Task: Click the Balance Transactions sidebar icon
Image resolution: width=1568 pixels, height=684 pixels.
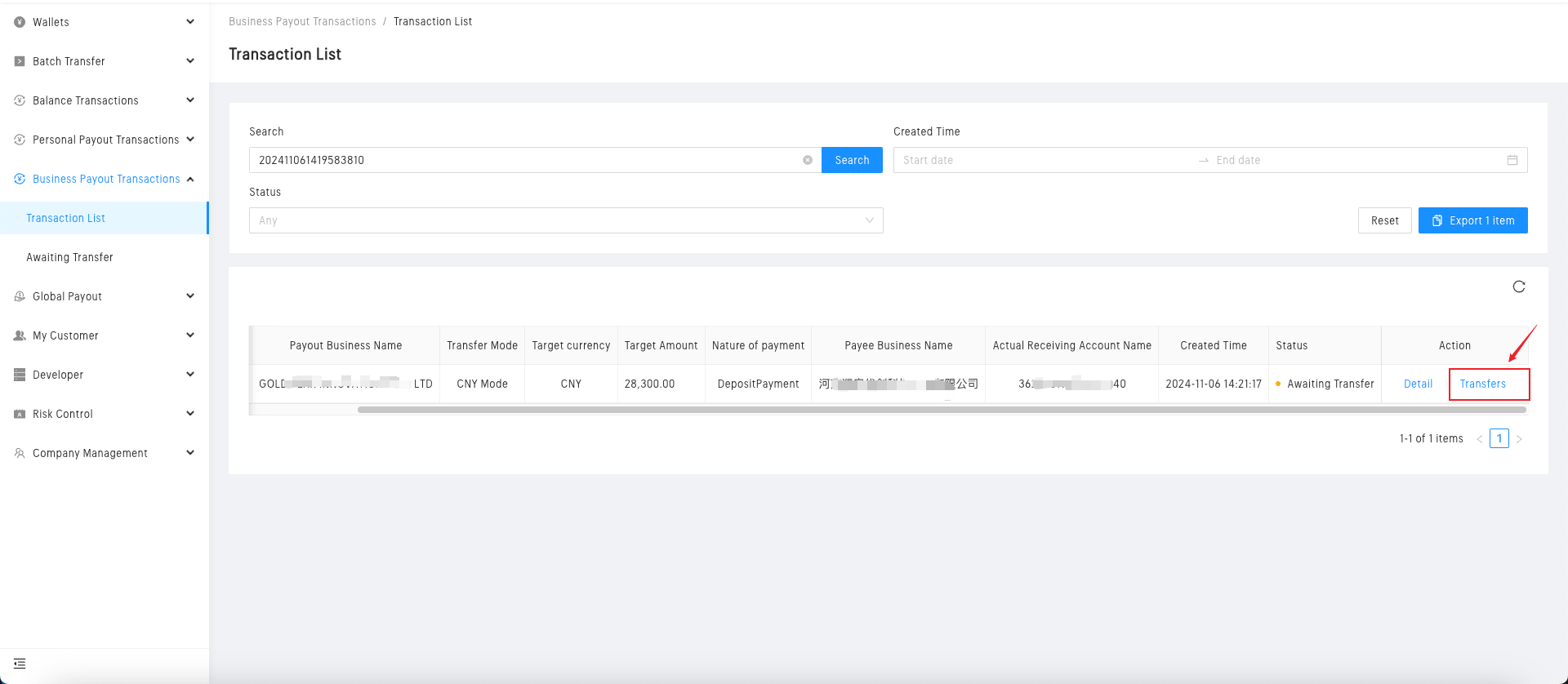Action: (20, 100)
